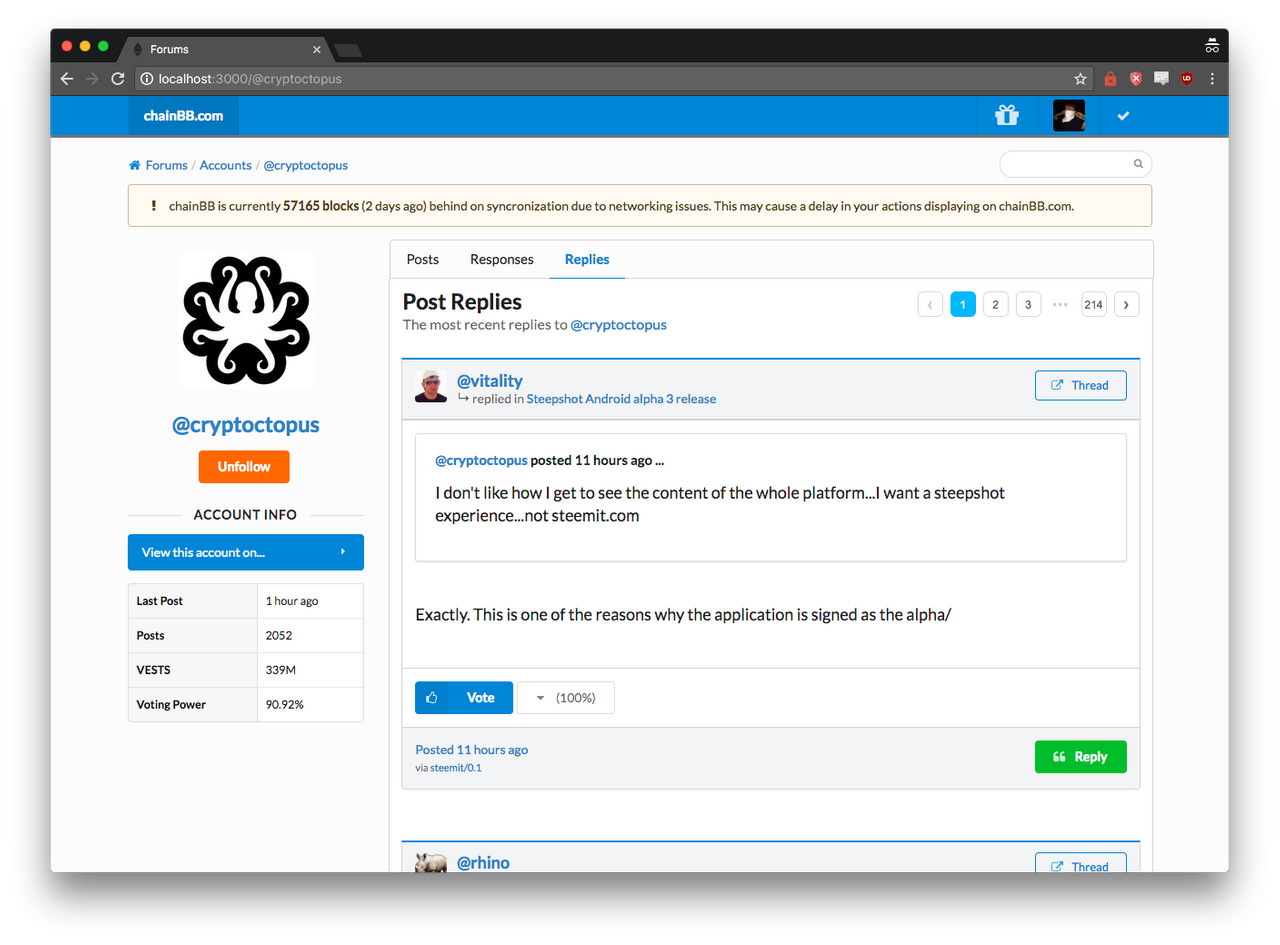Click the '57165 blocks' warning text
This screenshot has width=1280, height=945.
[321, 206]
